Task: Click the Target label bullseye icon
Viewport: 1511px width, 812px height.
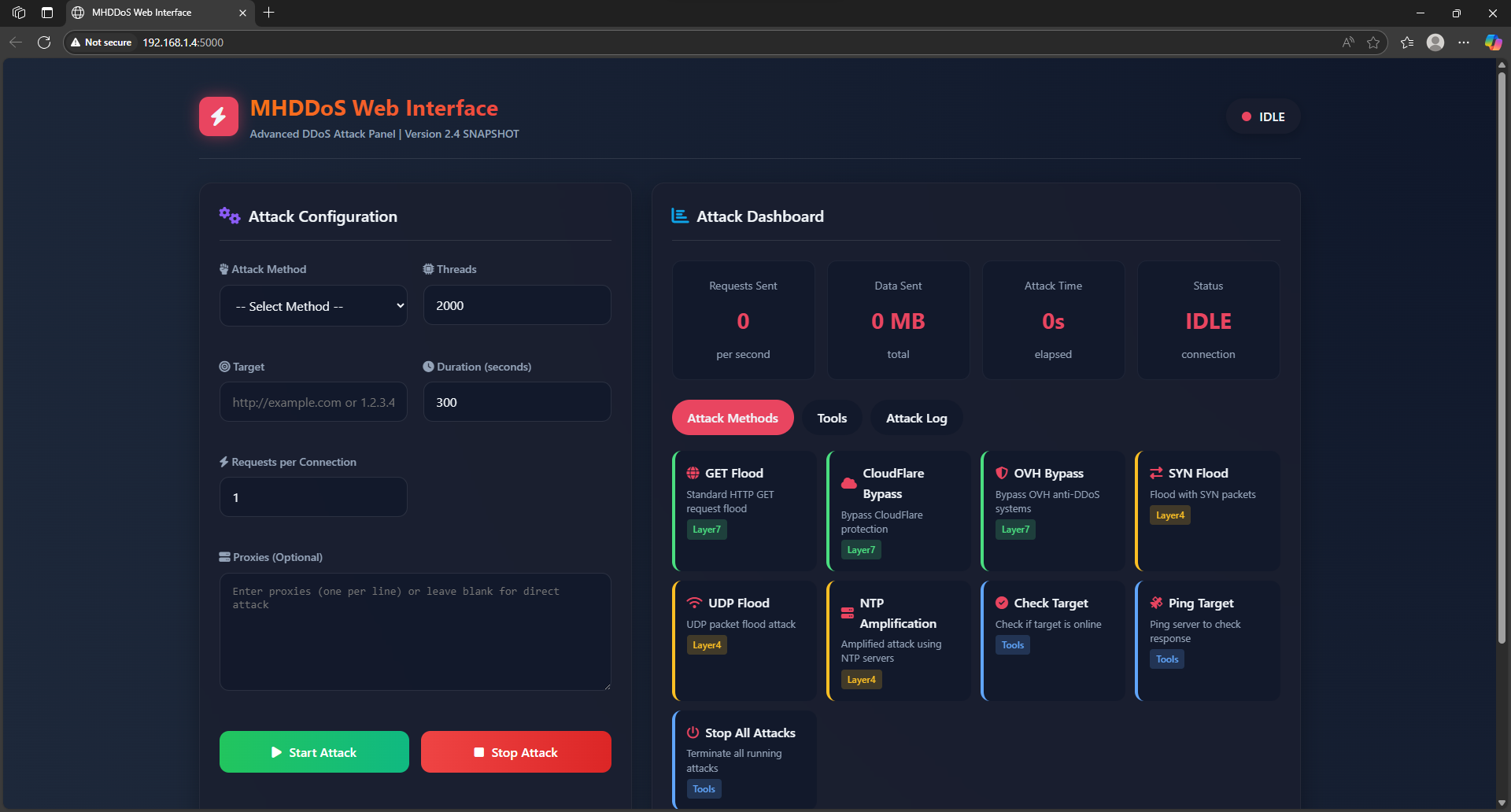Action: (x=224, y=367)
